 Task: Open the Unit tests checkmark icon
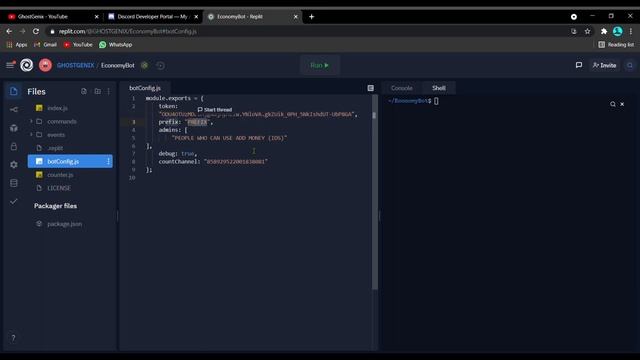(x=13, y=201)
